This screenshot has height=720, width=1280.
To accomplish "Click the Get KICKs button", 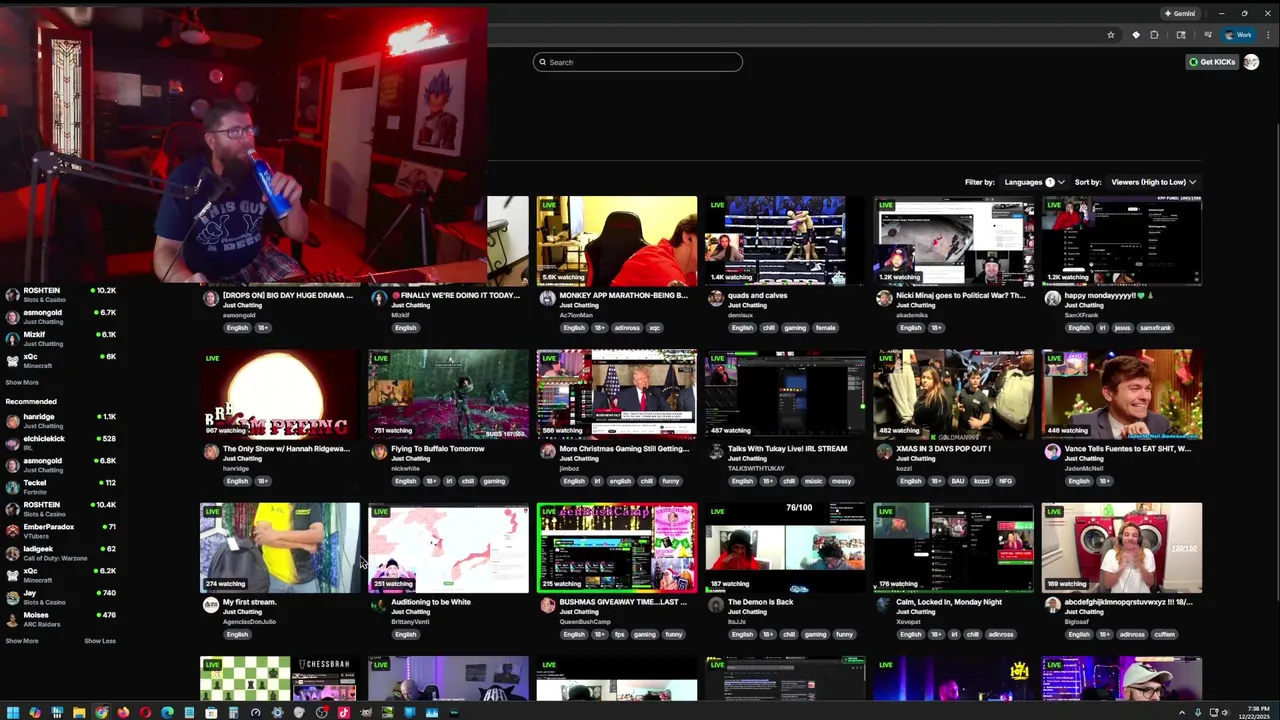I will coord(1212,62).
